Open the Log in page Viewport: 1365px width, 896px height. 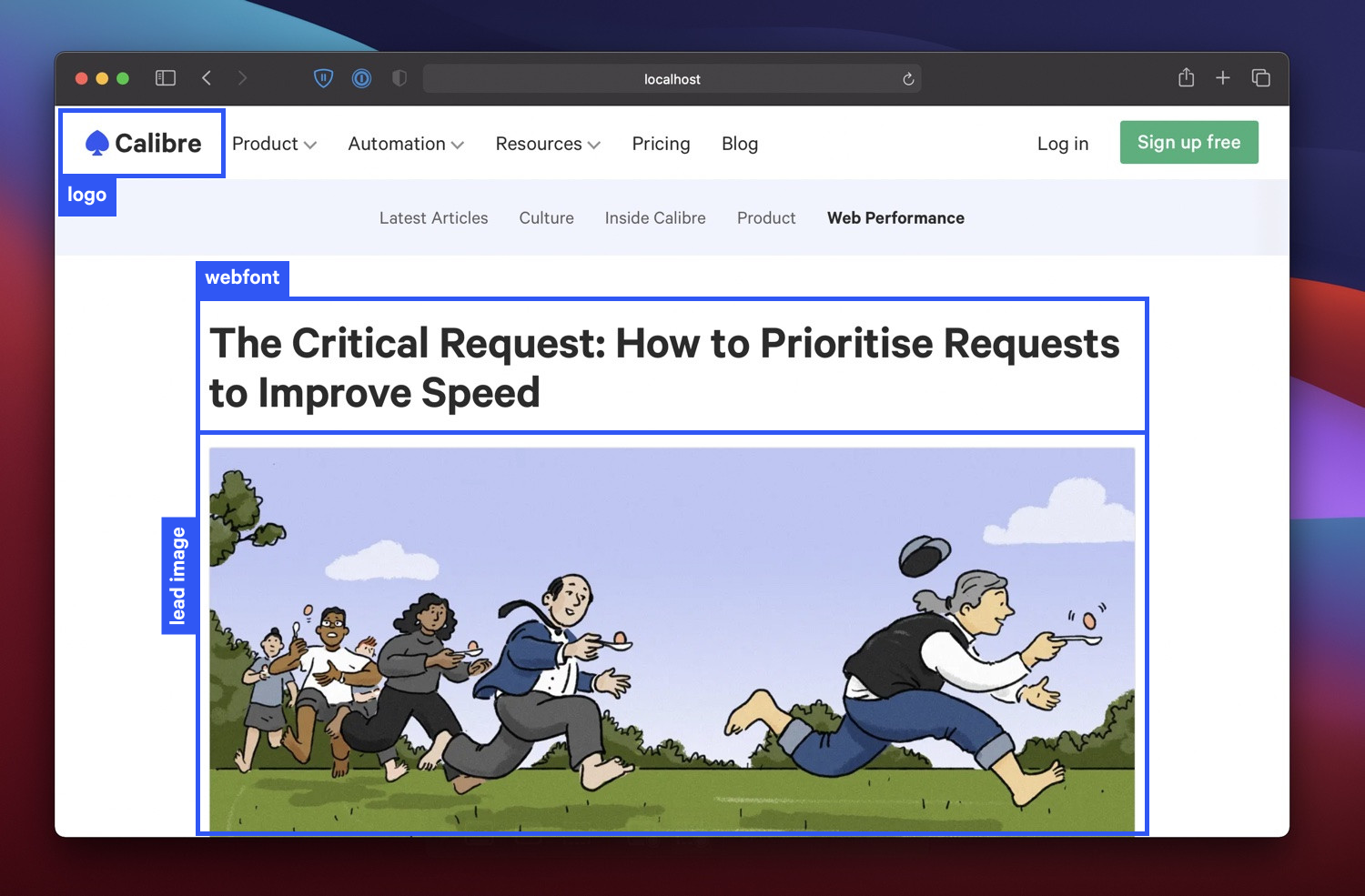pos(1062,144)
